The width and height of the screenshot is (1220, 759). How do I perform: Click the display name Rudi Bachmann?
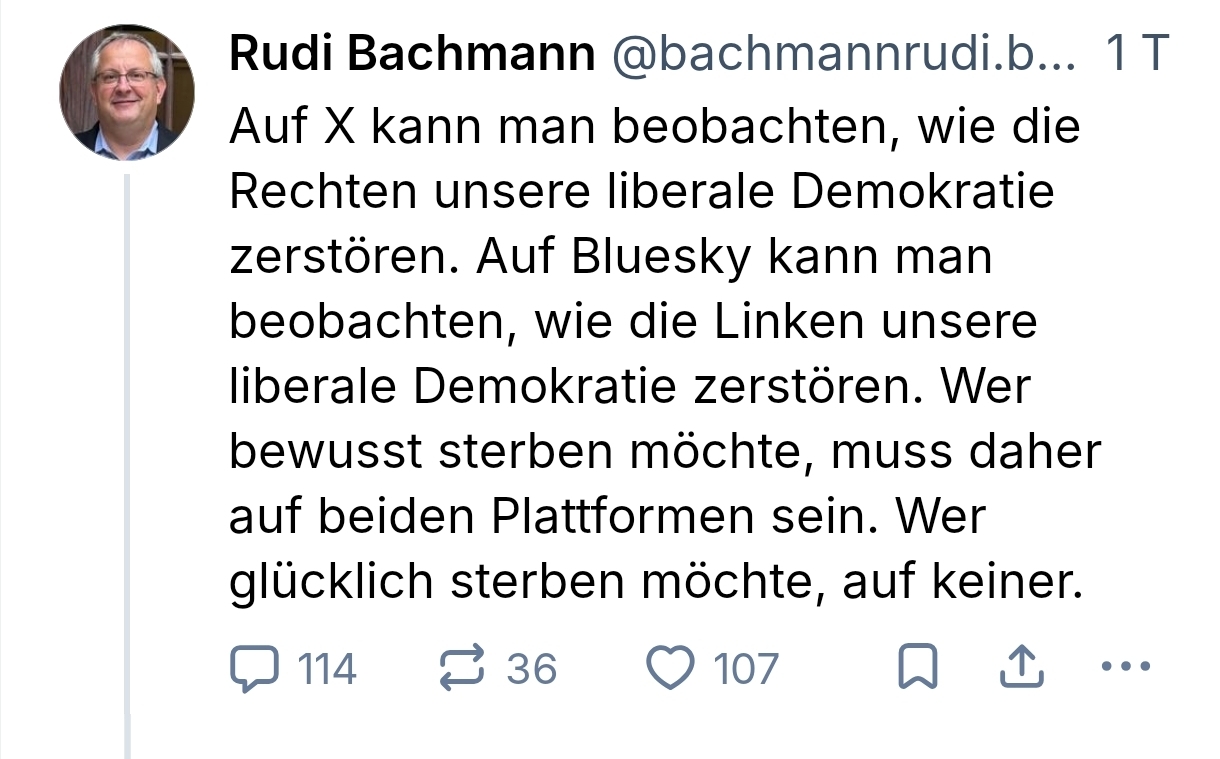pos(412,56)
